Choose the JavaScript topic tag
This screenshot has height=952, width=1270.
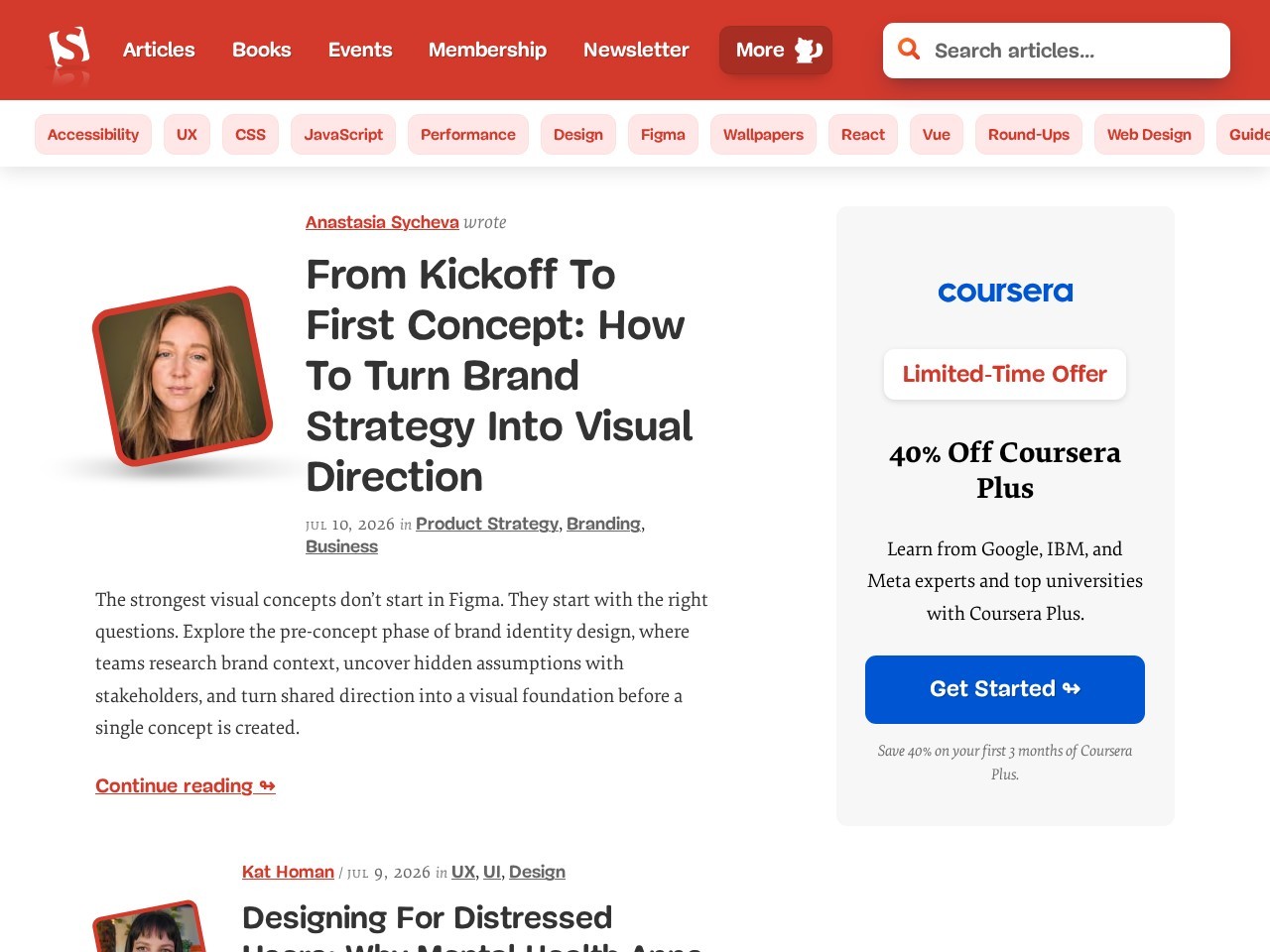tap(343, 135)
